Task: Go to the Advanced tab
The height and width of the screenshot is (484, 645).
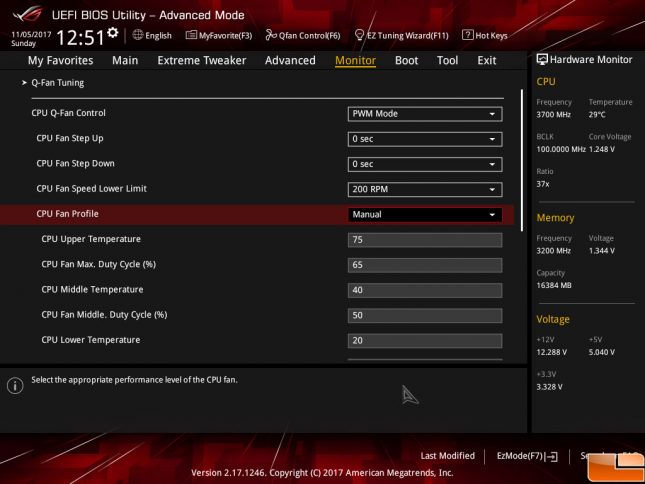Action: point(290,60)
